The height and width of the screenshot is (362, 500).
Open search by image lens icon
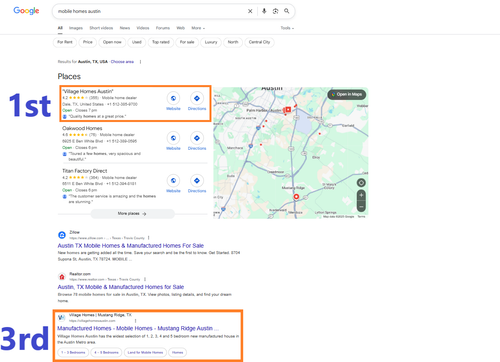click(x=275, y=11)
